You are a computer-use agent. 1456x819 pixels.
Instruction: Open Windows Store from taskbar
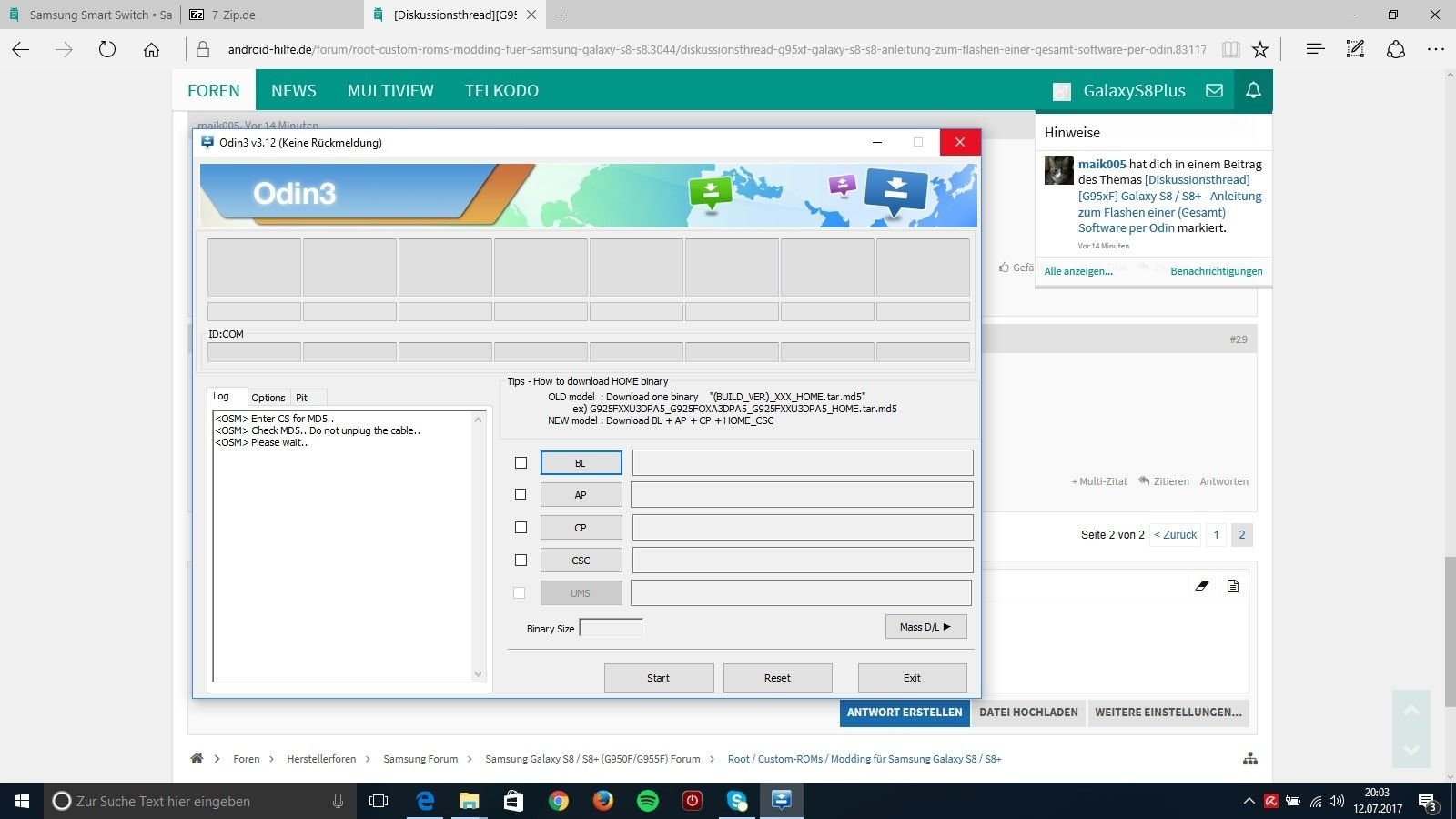click(514, 801)
